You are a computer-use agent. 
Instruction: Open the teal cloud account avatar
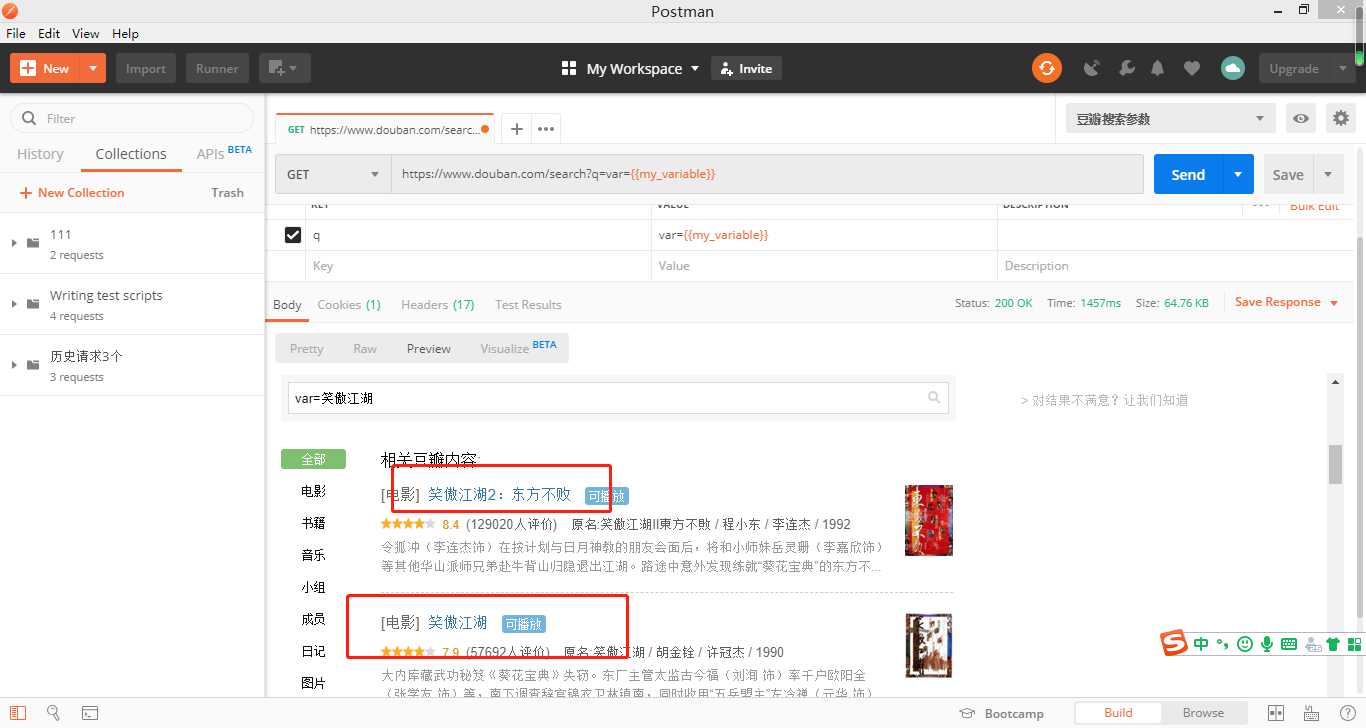coord(1232,68)
